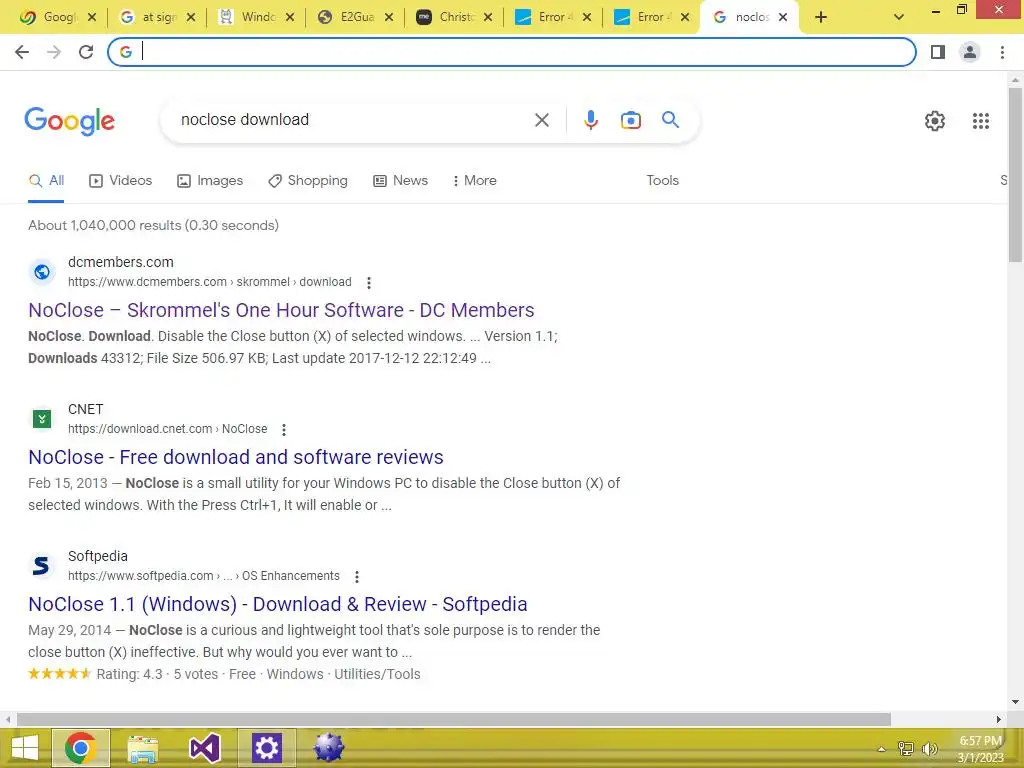Click the scrollbar down arrow
Viewport: 1024px width, 768px height.
[x=1015, y=703]
